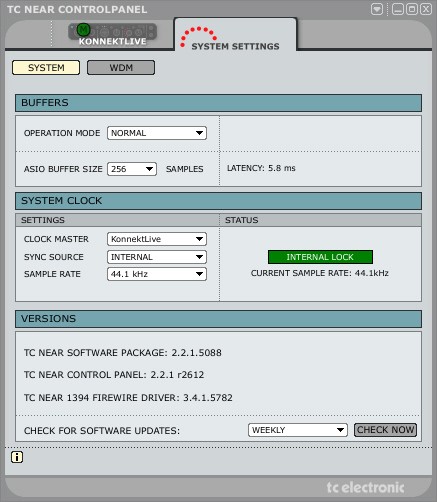This screenshot has height=502, width=437.
Task: Click the LATENCY: 5.8 ms text
Action: pos(261,168)
